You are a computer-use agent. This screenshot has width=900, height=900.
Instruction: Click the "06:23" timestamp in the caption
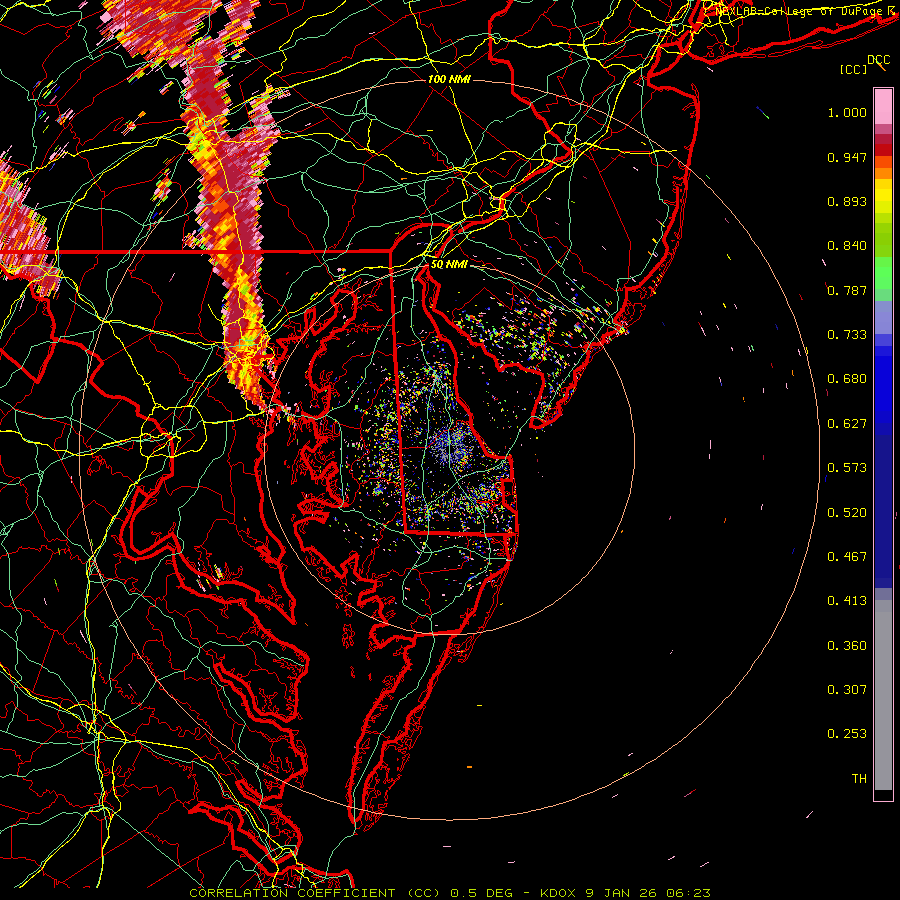click(688, 893)
